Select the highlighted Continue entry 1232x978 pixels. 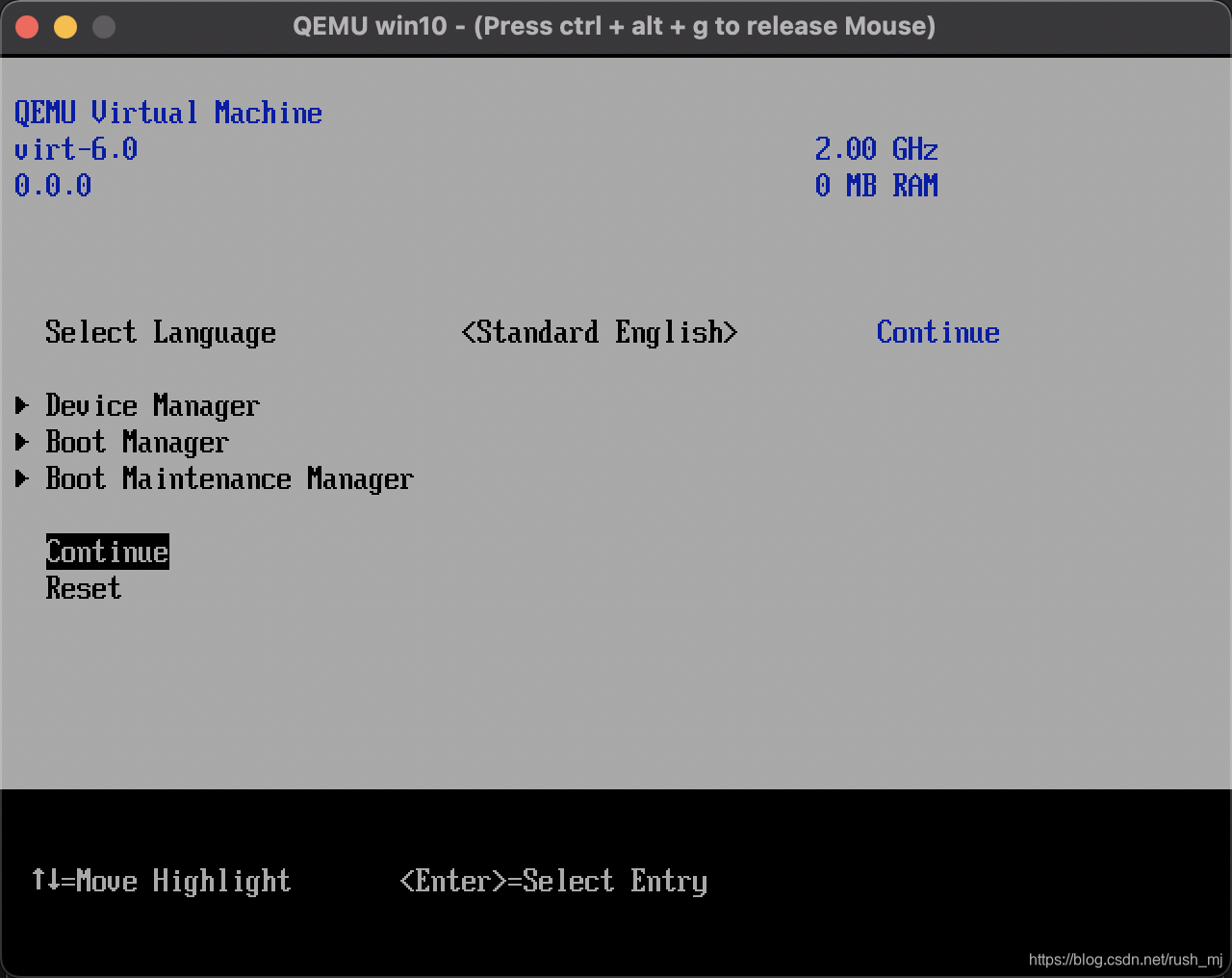click(108, 552)
